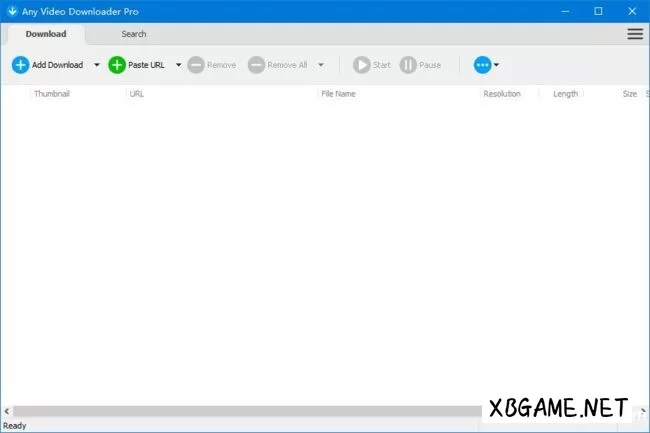This screenshot has height=433, width=650.
Task: Click the Remove minus icon
Action: [x=196, y=65]
